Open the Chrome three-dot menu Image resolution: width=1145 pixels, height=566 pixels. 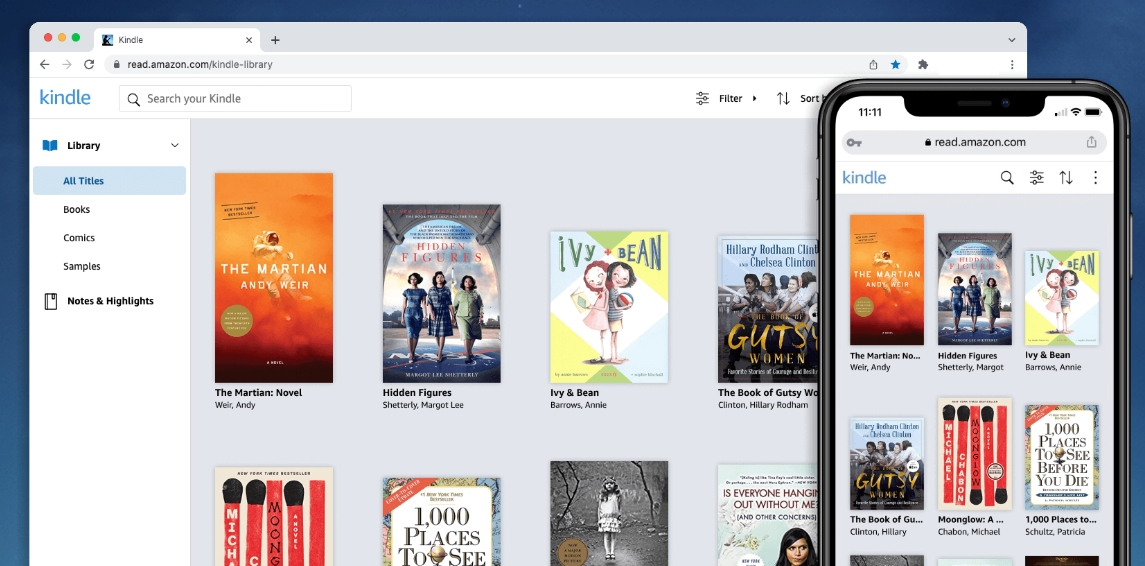click(x=1012, y=64)
